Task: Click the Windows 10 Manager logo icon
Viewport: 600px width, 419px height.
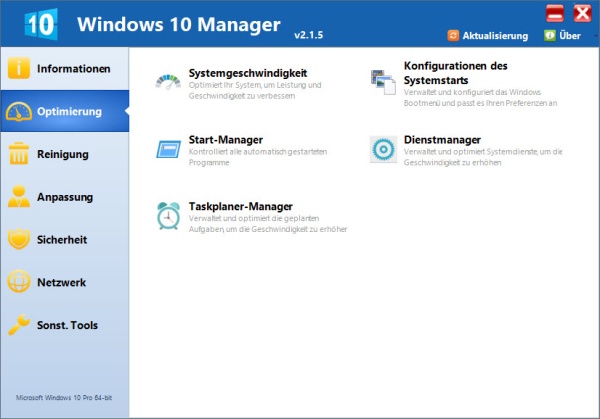Action: [41, 24]
